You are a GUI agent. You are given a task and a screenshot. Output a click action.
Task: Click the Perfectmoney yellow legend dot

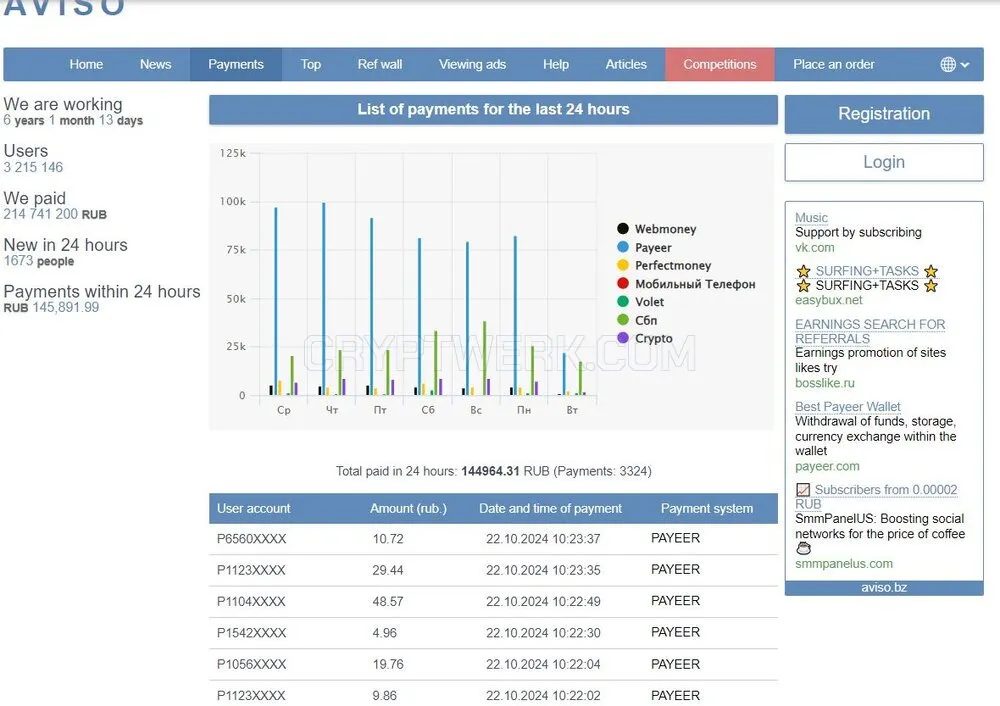(x=623, y=265)
